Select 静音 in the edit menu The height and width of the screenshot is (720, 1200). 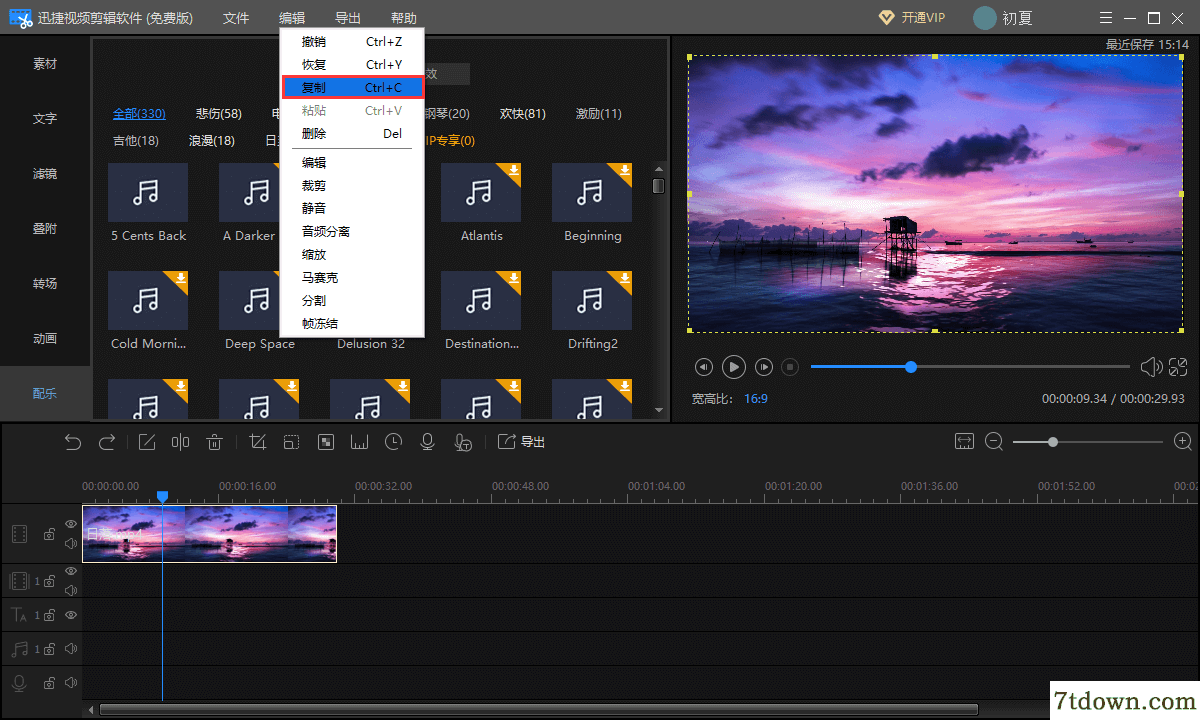tap(352, 208)
